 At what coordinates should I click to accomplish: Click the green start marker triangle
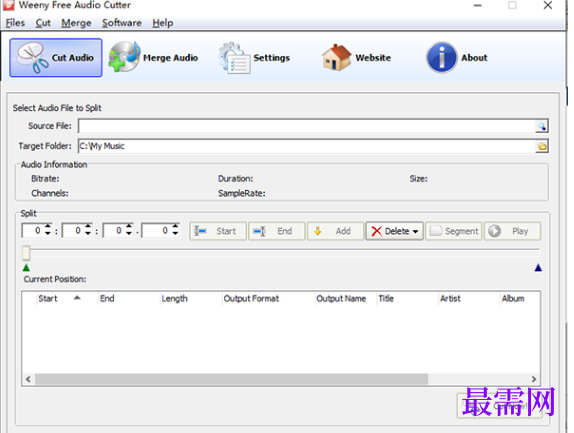[x=26, y=268]
